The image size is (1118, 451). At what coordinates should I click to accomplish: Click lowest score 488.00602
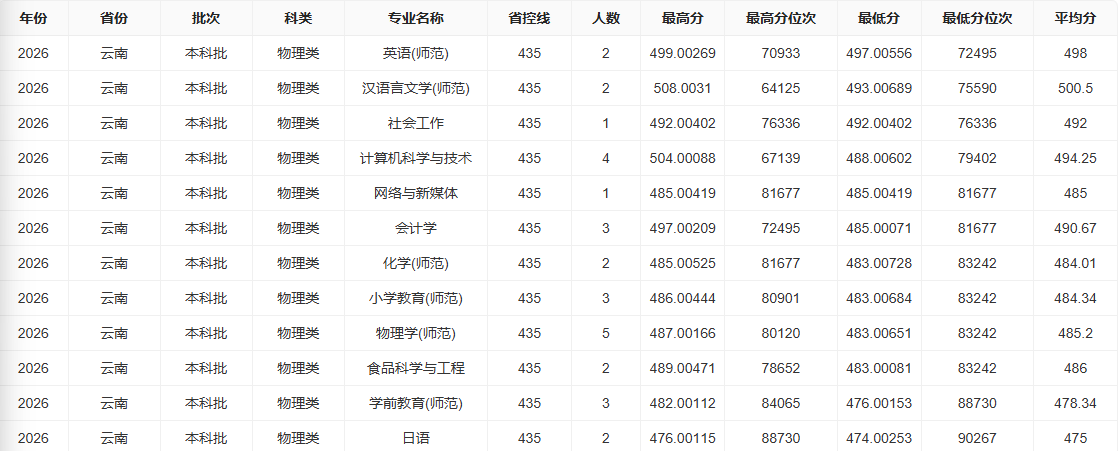(x=879, y=158)
